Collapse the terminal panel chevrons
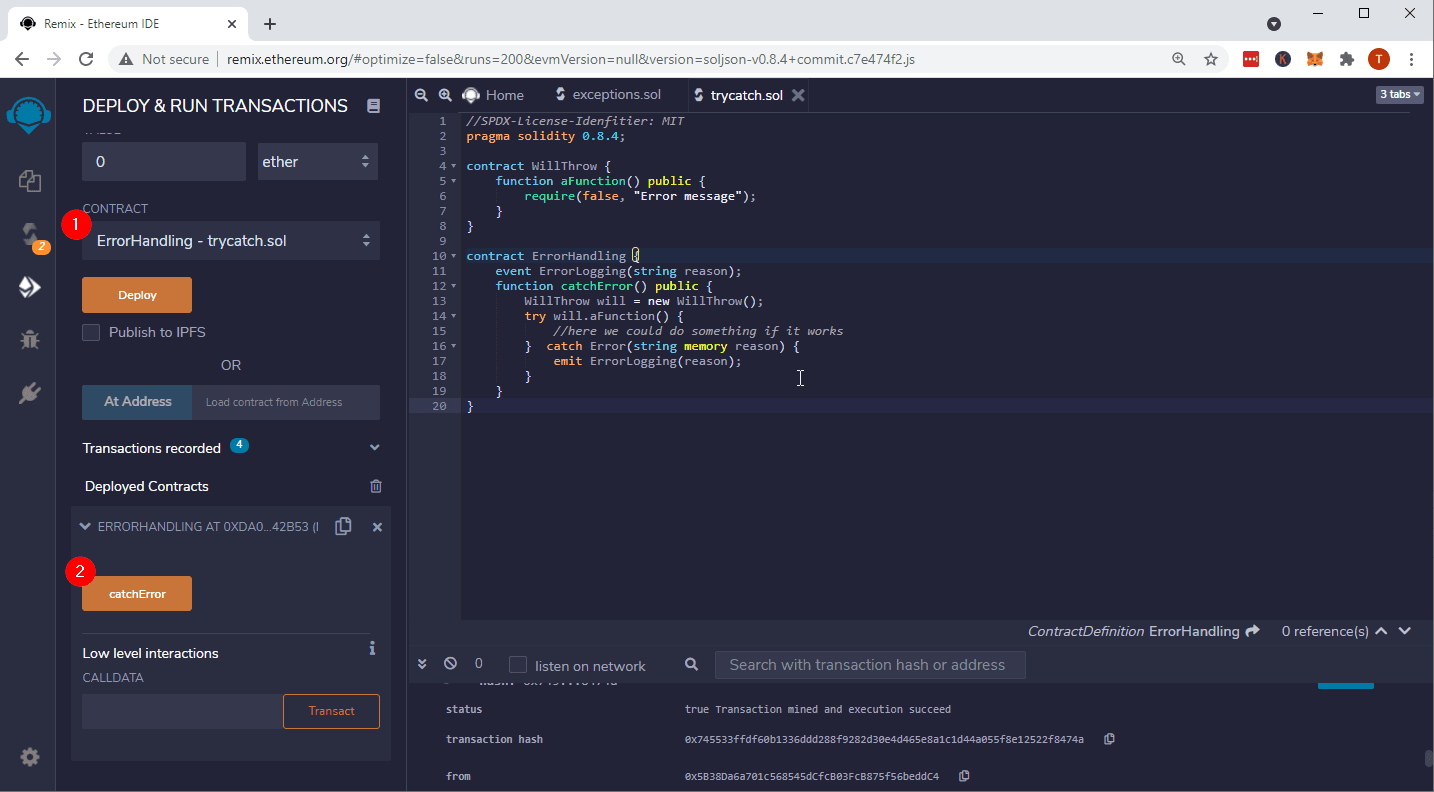The width and height of the screenshot is (1434, 792). [422, 663]
